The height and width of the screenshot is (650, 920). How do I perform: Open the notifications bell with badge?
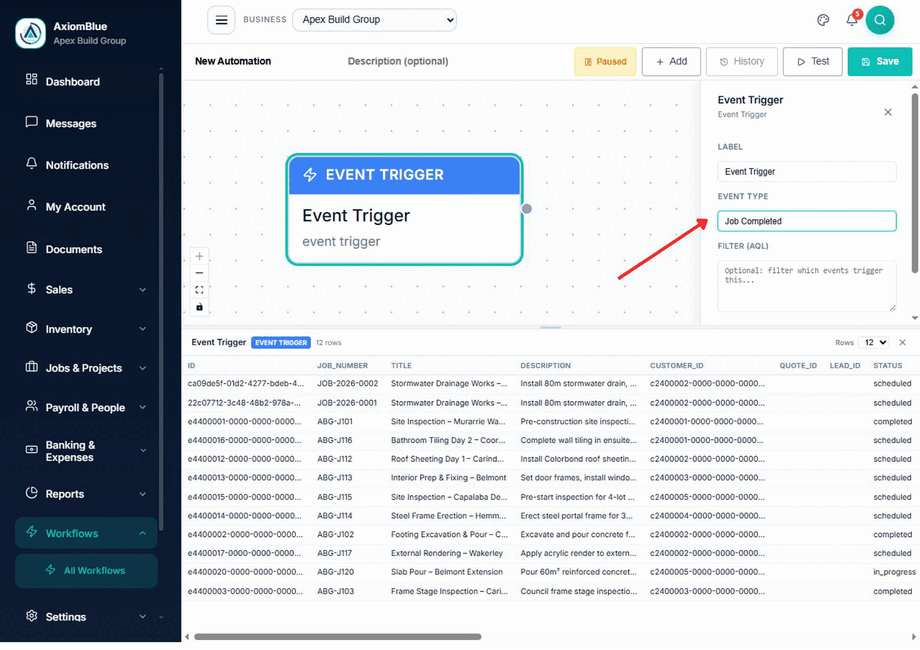coord(853,19)
